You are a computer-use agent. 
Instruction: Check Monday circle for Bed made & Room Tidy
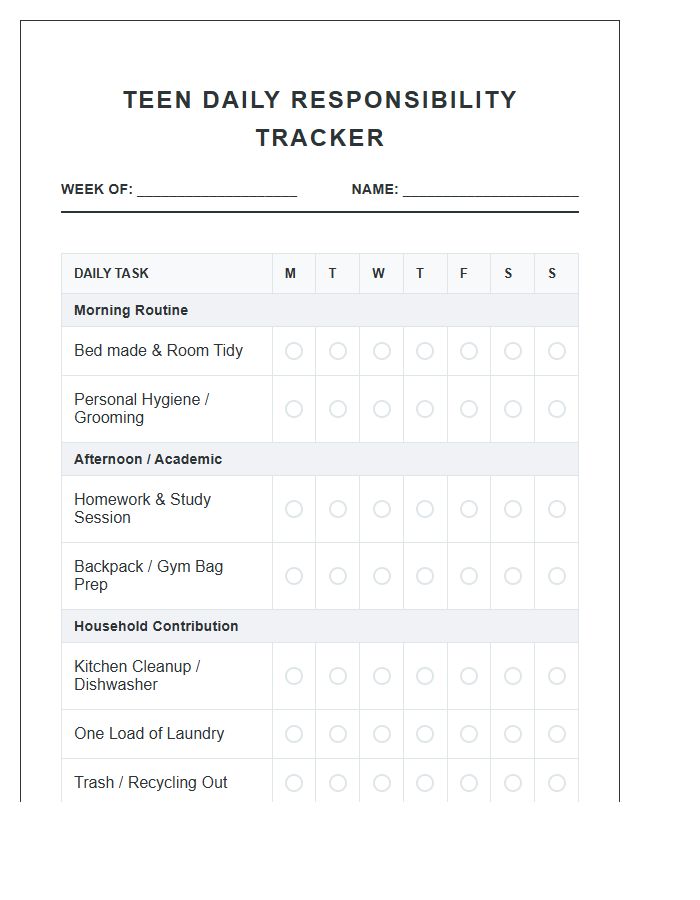pyautogui.click(x=294, y=351)
